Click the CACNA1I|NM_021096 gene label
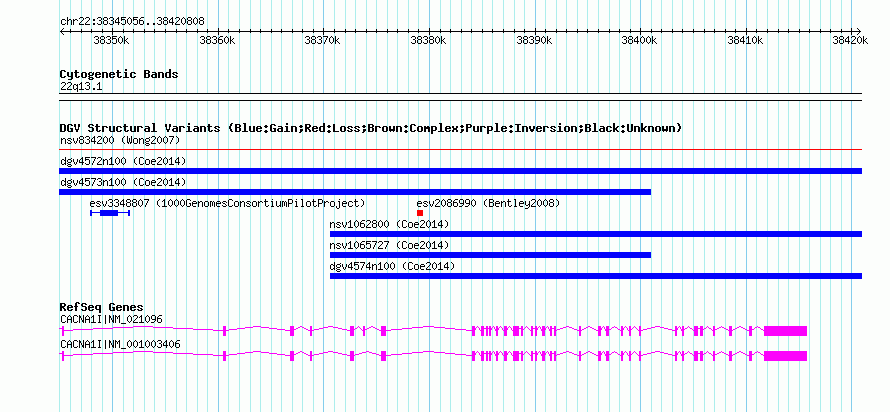Viewport: 890px width, 412px height. 111,319
